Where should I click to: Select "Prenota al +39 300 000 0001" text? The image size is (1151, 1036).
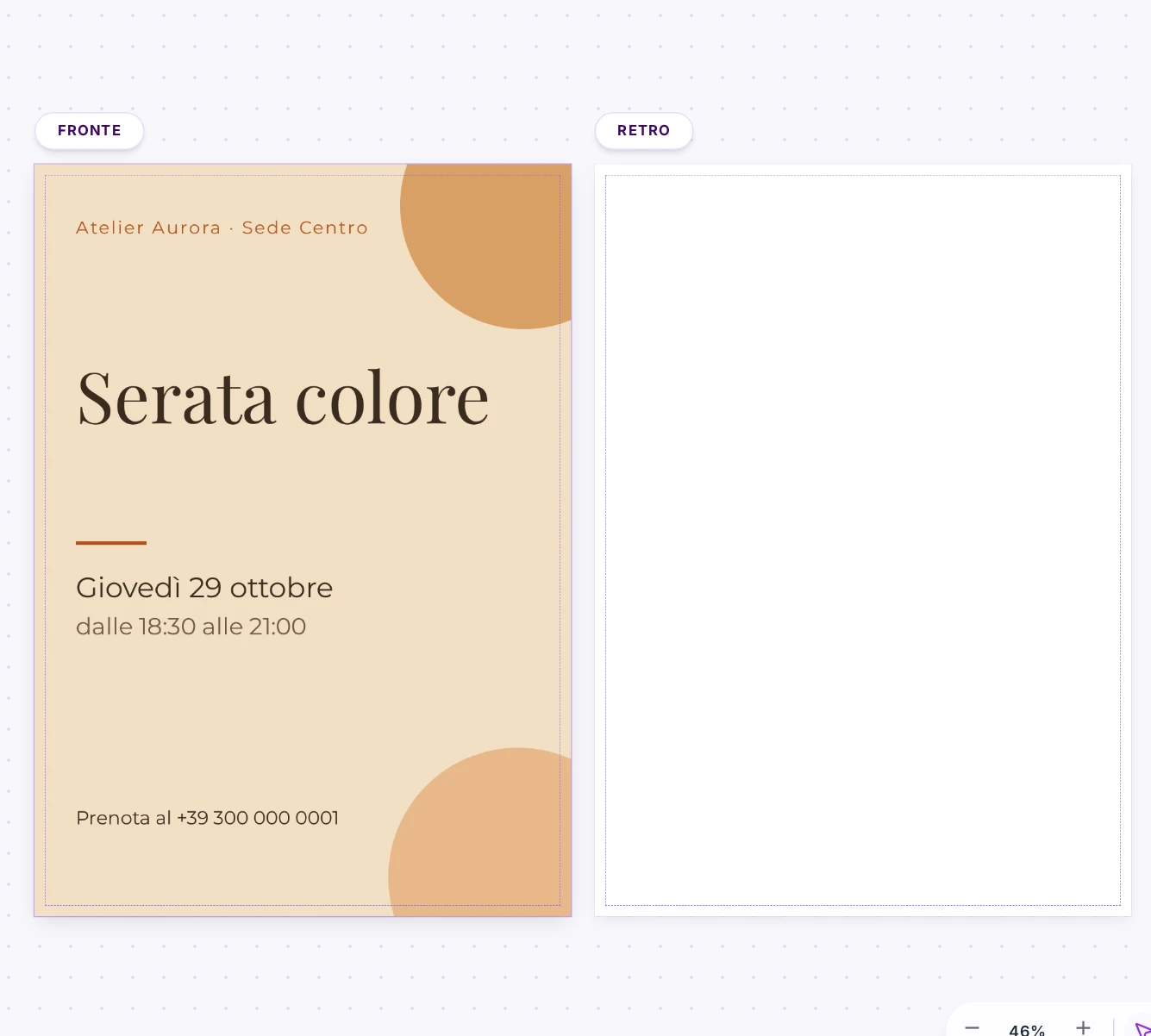(207, 818)
